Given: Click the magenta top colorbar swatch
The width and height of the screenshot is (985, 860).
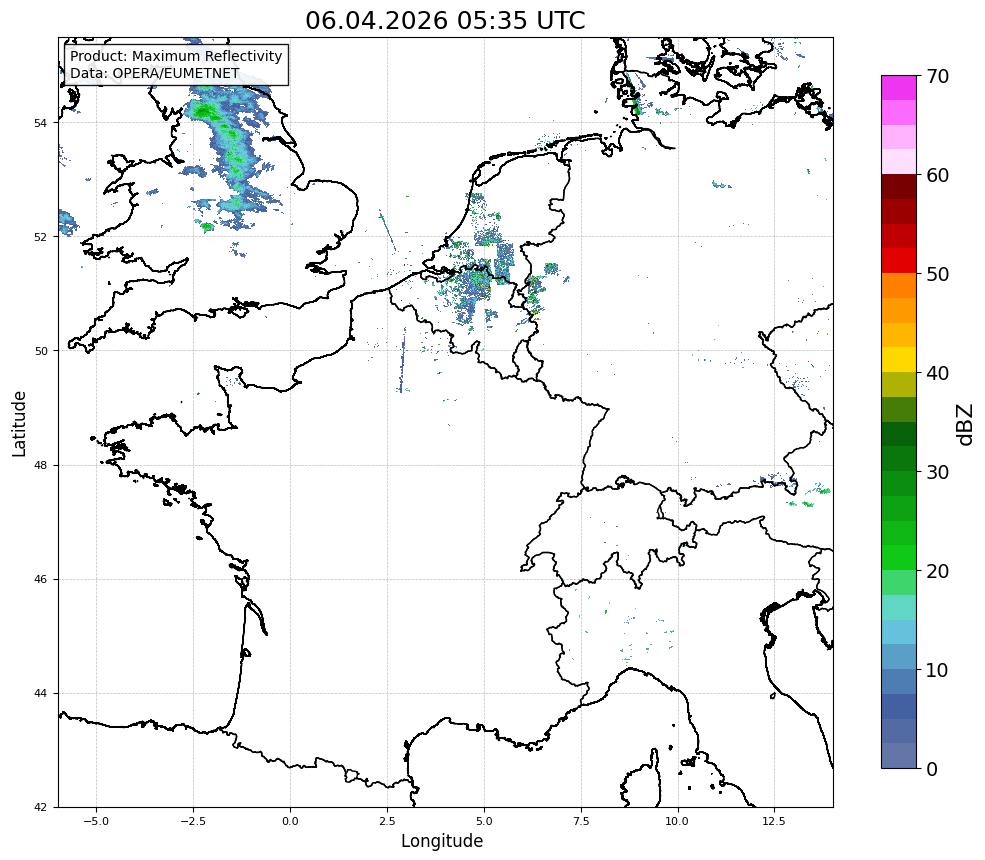Looking at the screenshot, I should [x=899, y=88].
